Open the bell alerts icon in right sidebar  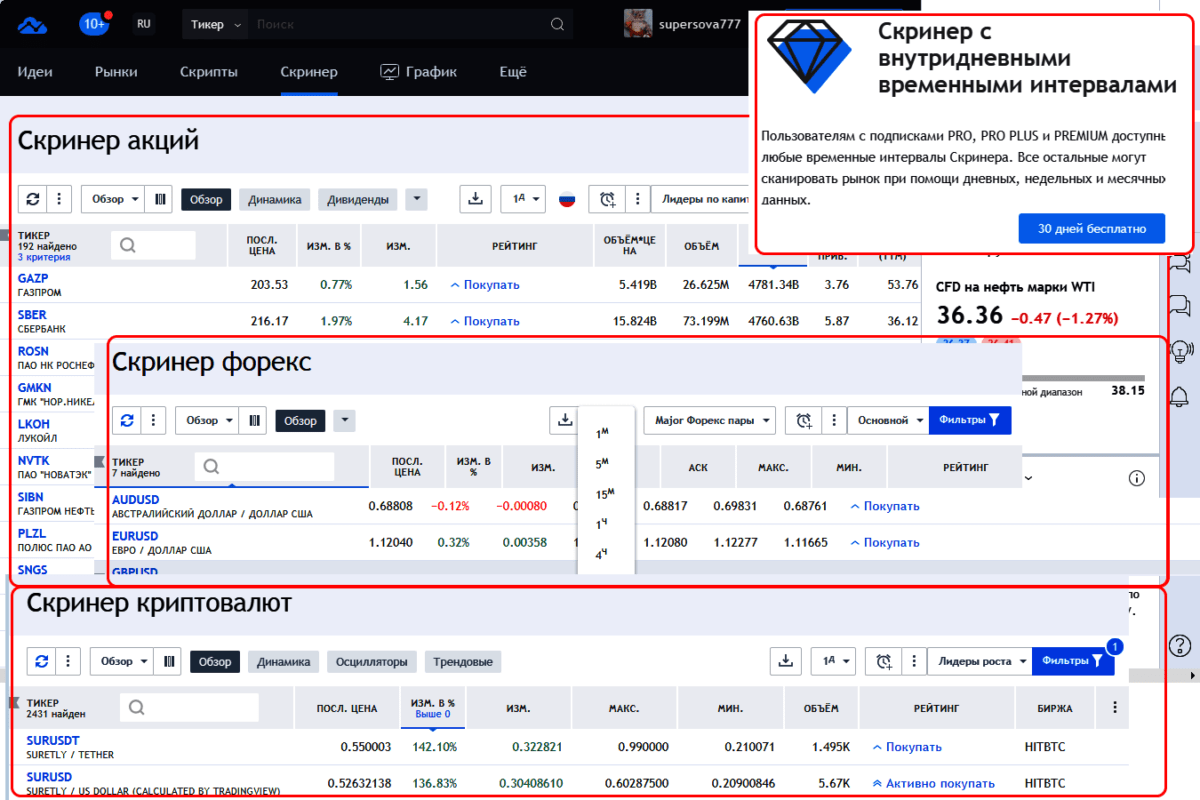1179,394
